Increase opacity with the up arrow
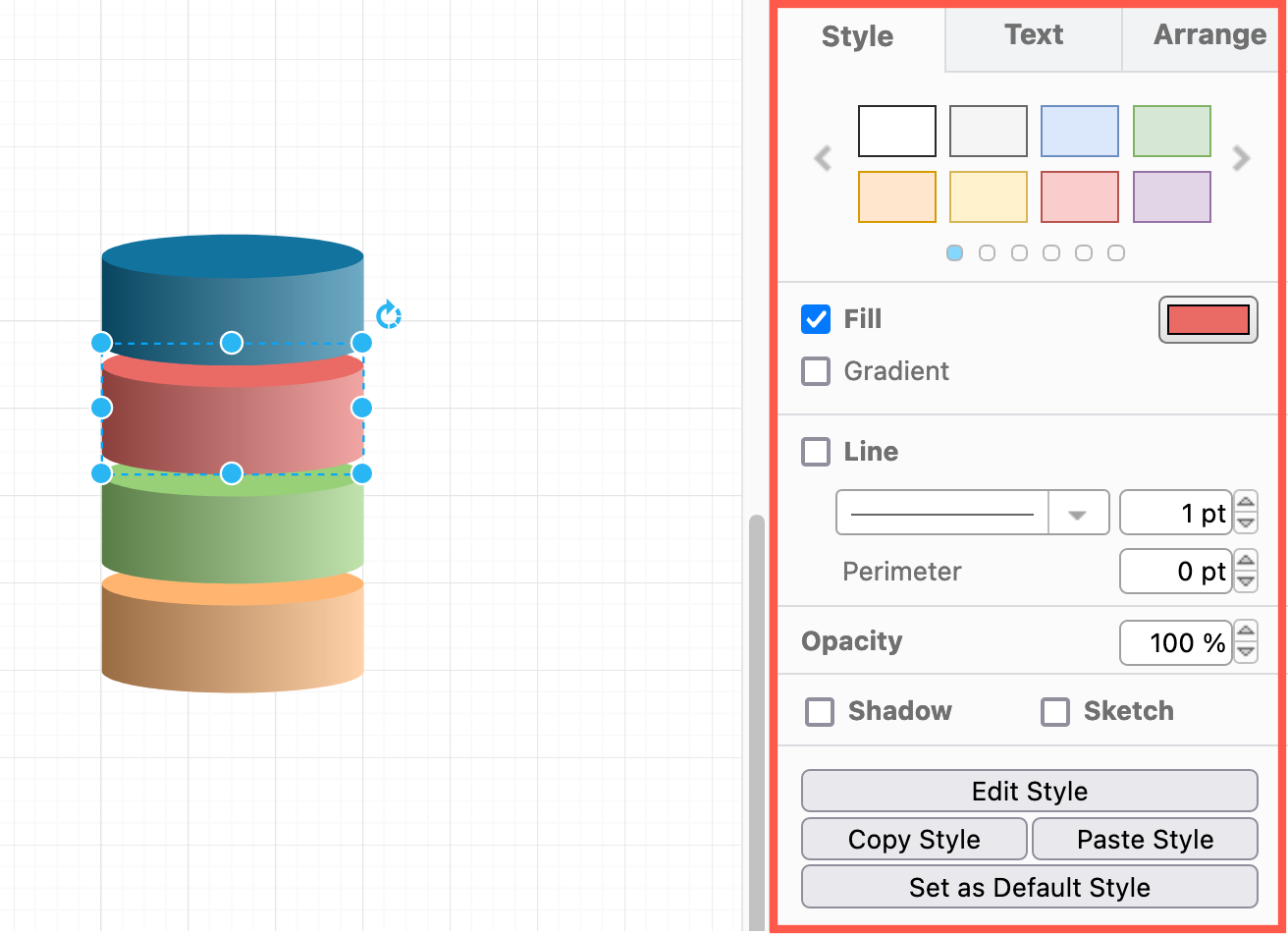This screenshot has height=935, width=1288. click(1246, 632)
